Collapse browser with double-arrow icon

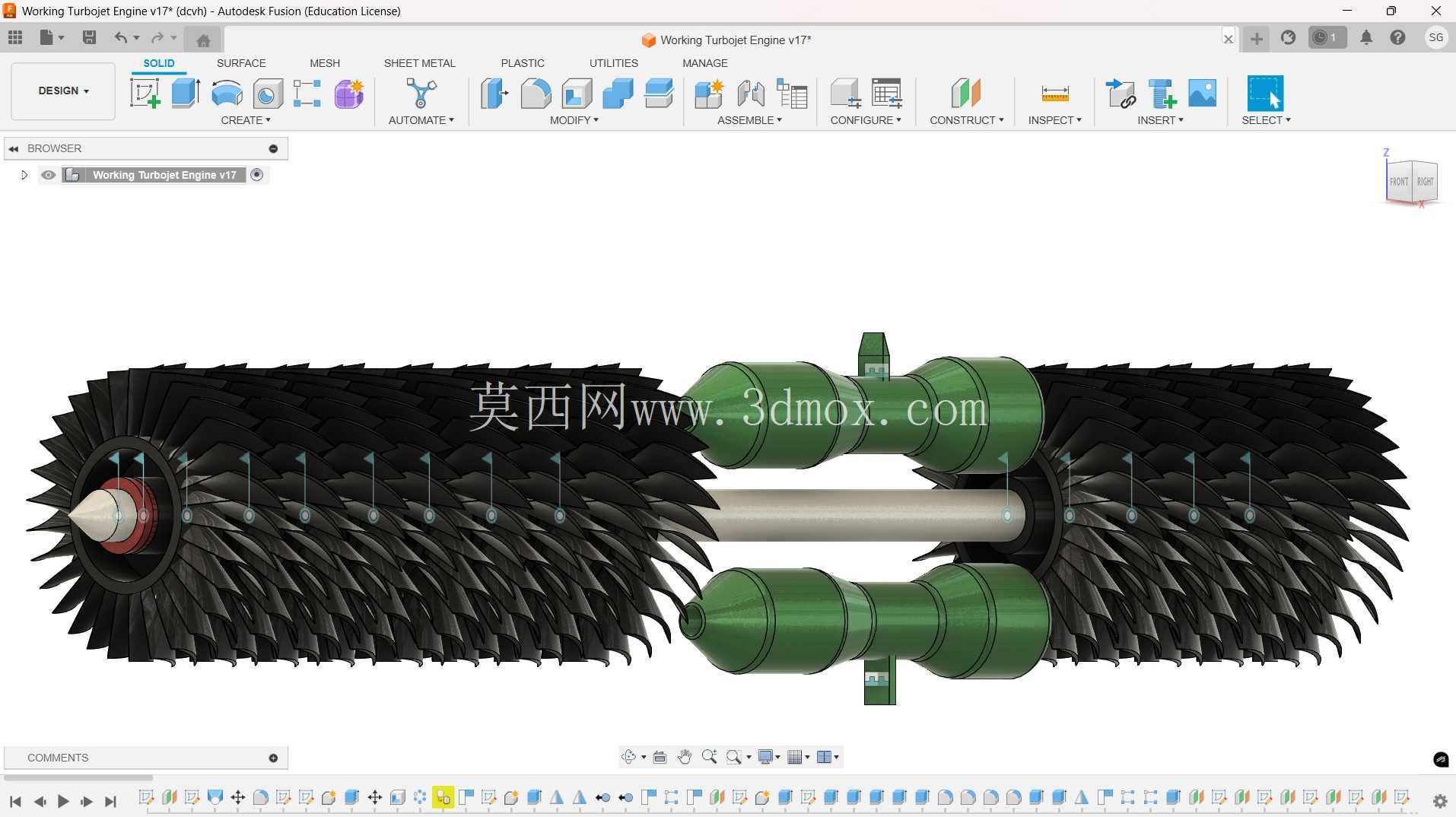click(14, 148)
